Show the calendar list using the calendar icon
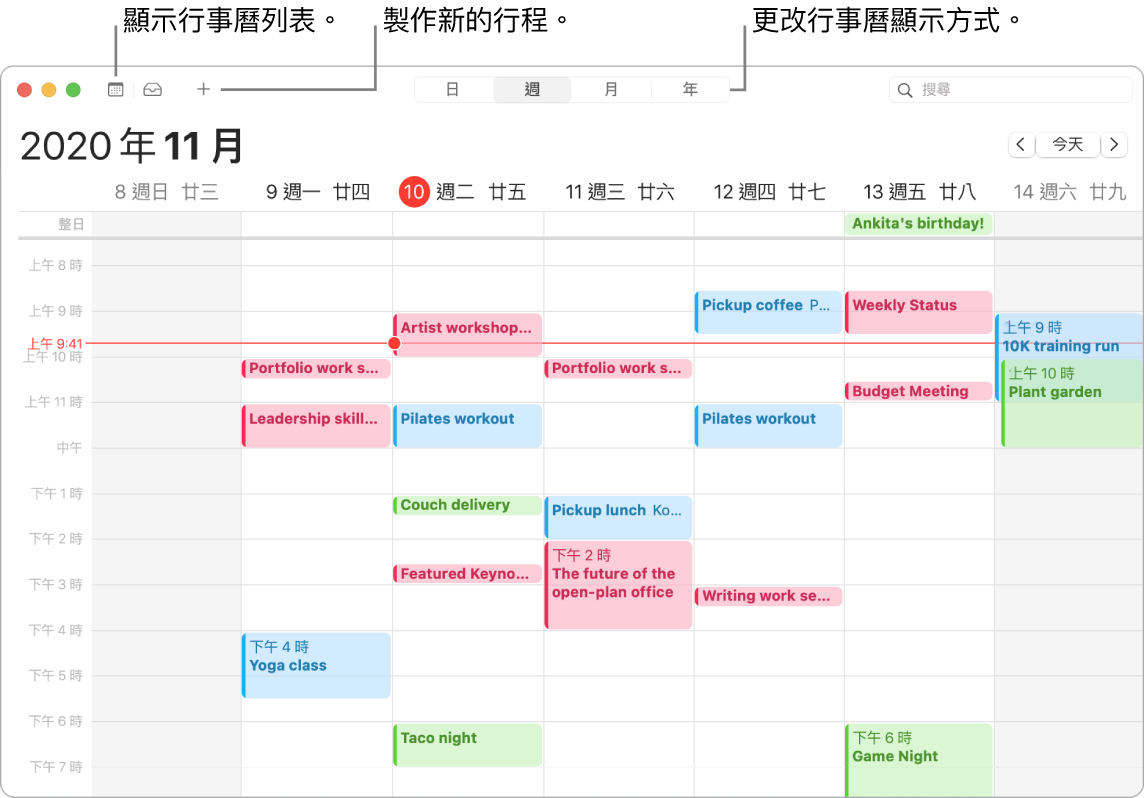The width and height of the screenshot is (1144, 798). (x=115, y=89)
